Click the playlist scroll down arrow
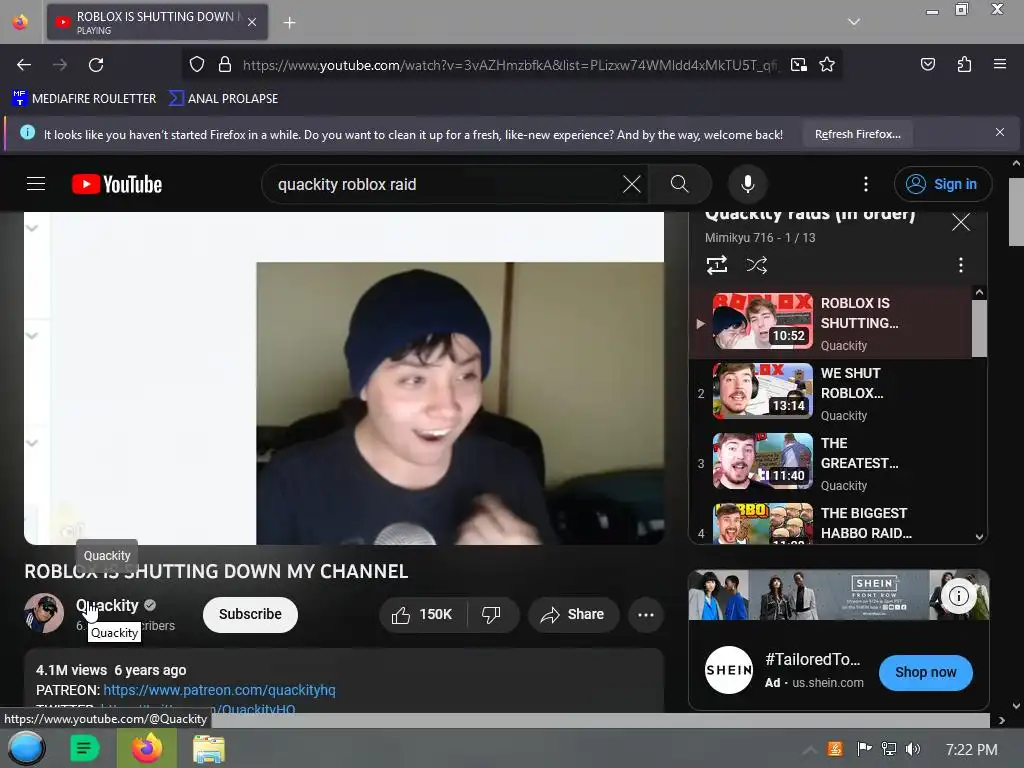The image size is (1024, 768). 979,536
